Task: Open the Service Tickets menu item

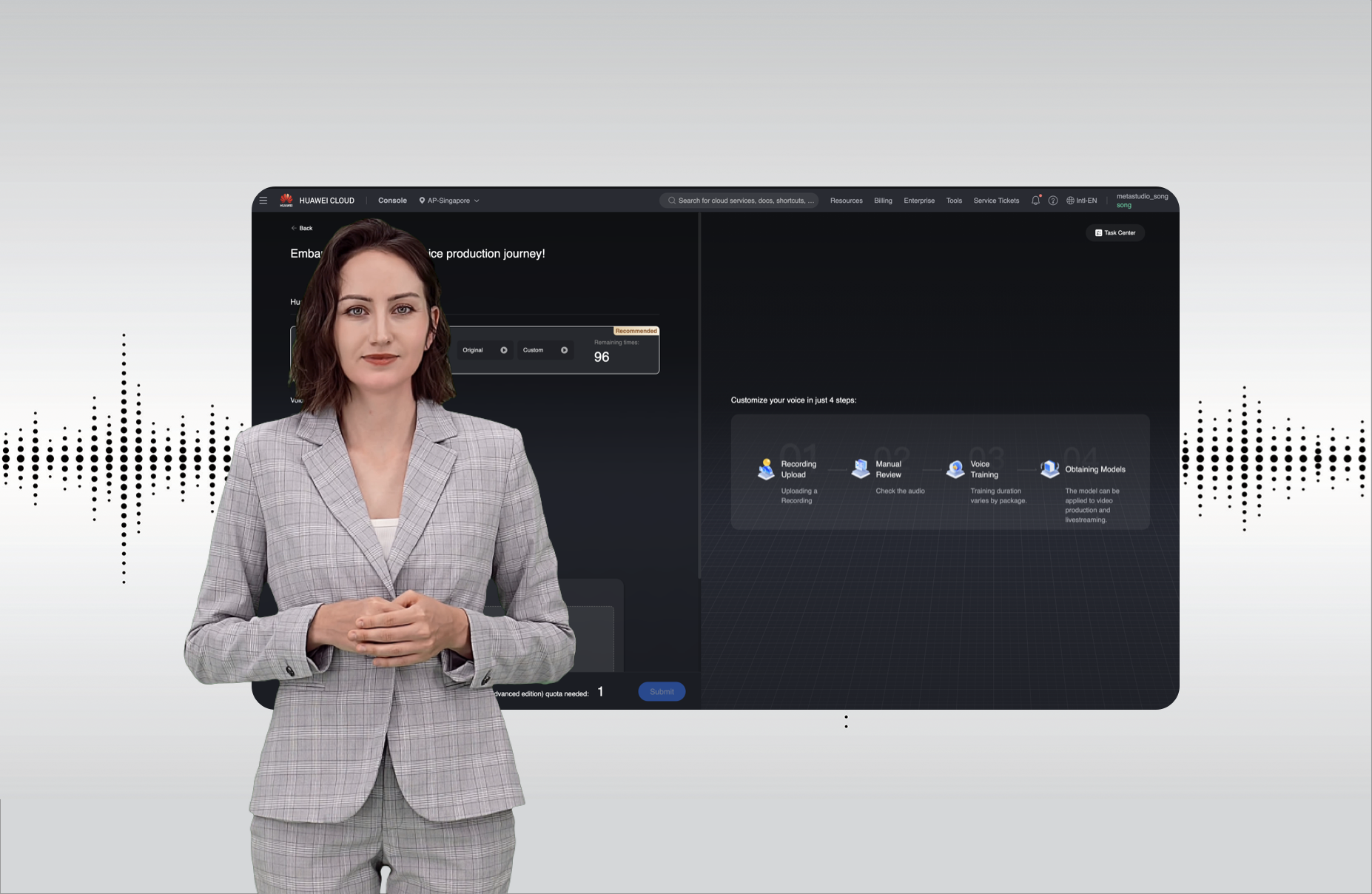Action: pyautogui.click(x=995, y=200)
